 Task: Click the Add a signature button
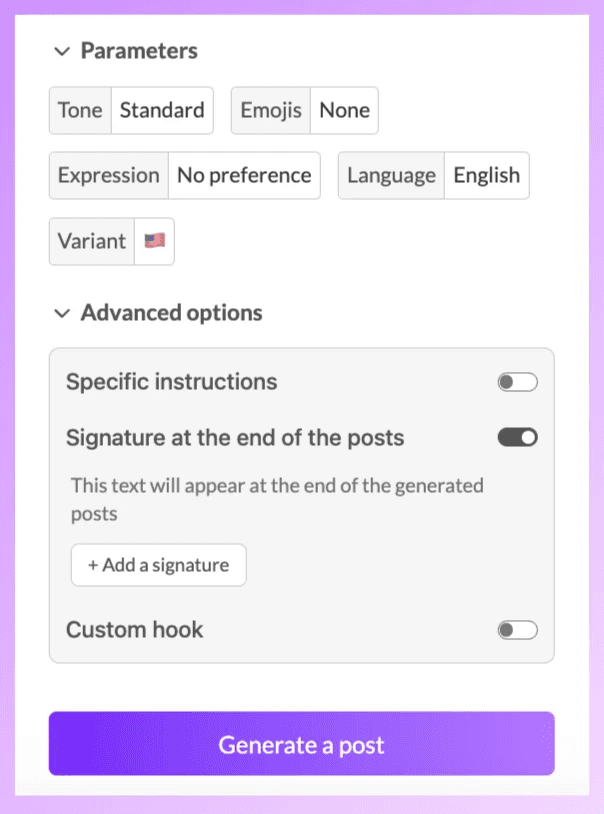click(159, 565)
